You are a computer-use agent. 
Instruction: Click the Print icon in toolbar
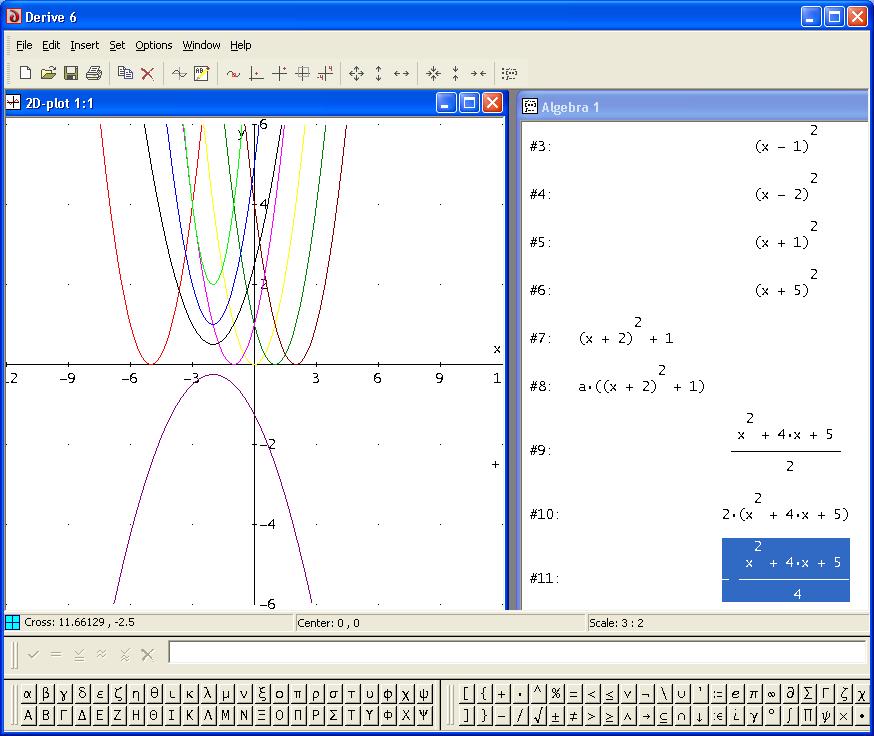coord(94,73)
